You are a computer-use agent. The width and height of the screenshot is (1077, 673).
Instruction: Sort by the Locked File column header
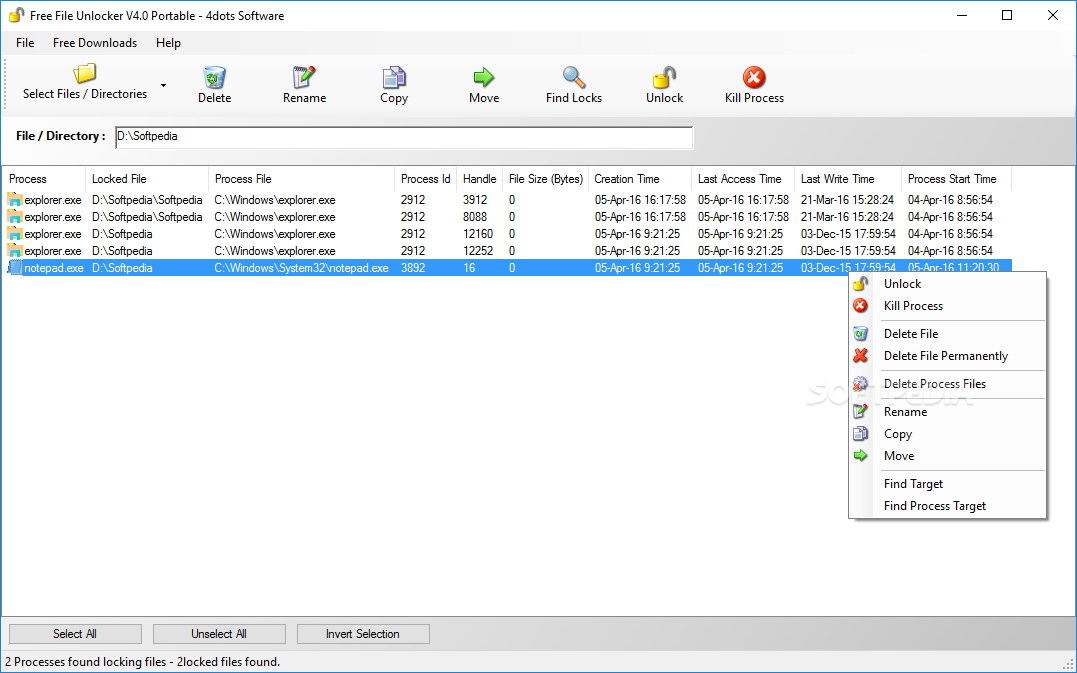(x=147, y=179)
